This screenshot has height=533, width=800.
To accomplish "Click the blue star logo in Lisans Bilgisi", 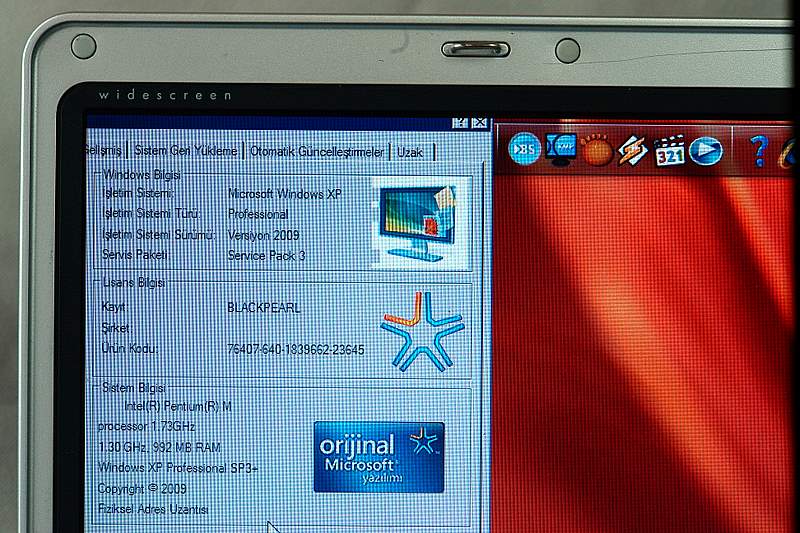I will [422, 332].
